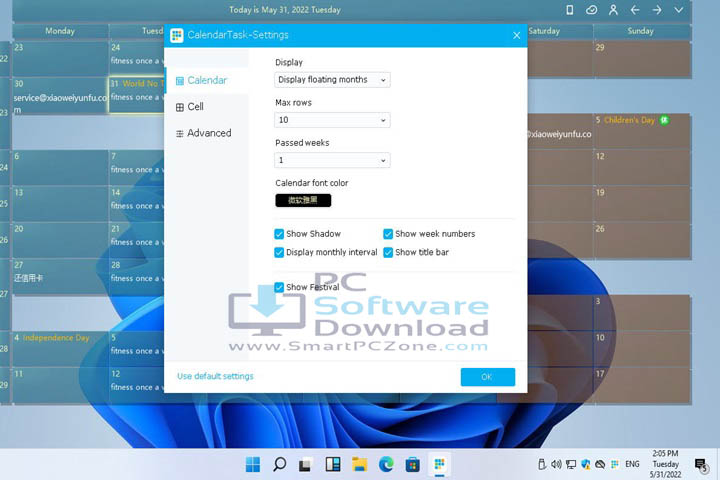Viewport: 720px width, 480px height.
Task: Open taskbar Search
Action: pyautogui.click(x=279, y=464)
